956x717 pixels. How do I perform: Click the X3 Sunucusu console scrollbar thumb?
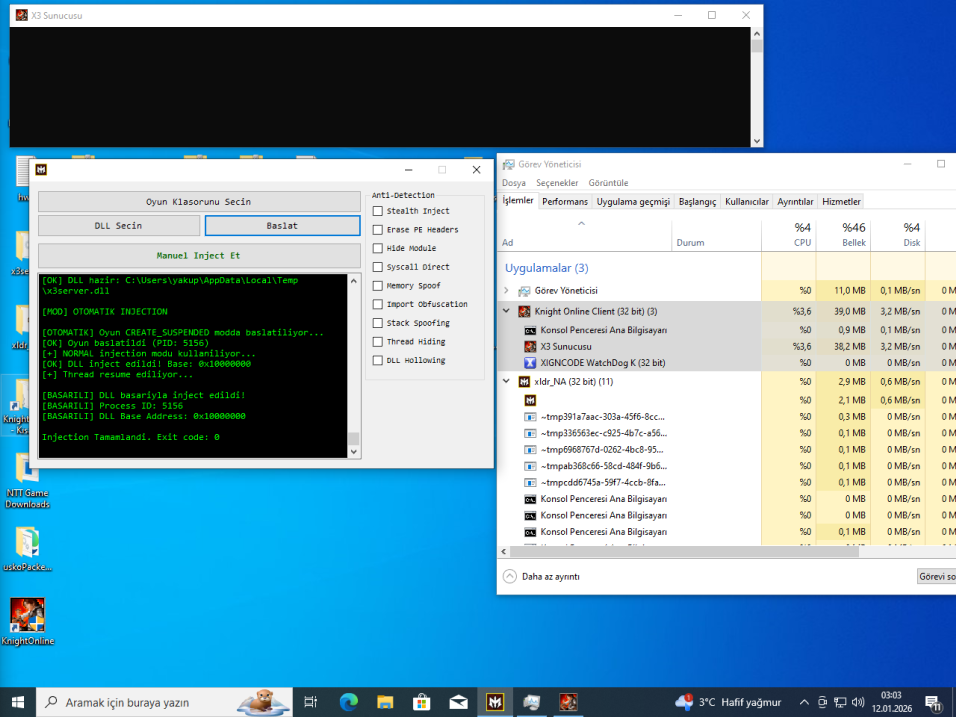(757, 46)
